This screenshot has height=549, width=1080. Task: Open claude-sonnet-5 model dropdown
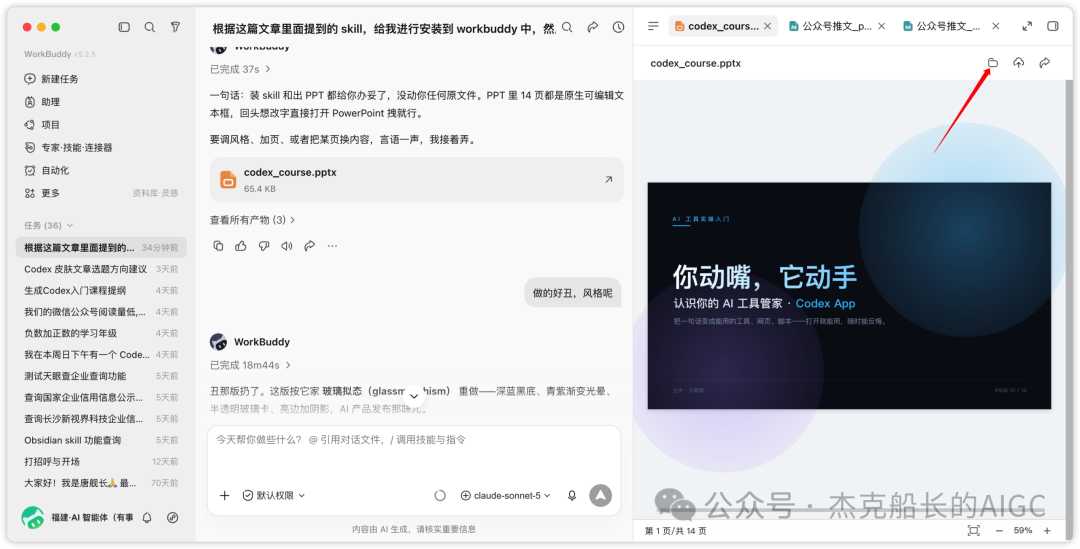pos(506,495)
